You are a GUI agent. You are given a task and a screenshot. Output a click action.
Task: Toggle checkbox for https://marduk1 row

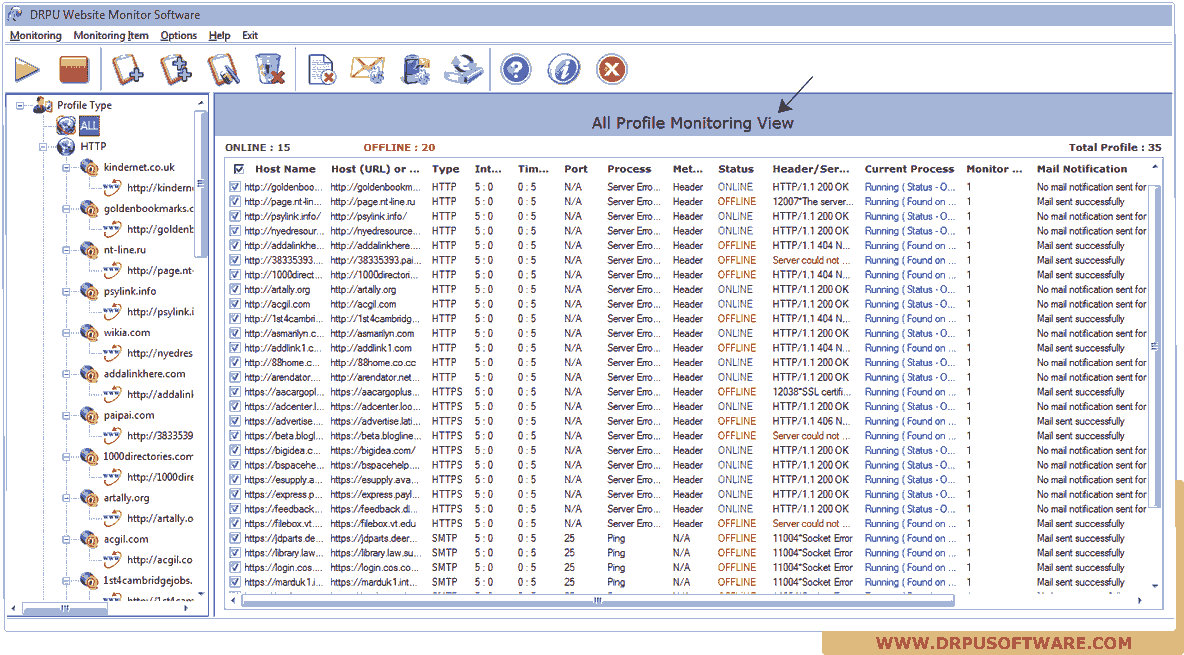(235, 582)
